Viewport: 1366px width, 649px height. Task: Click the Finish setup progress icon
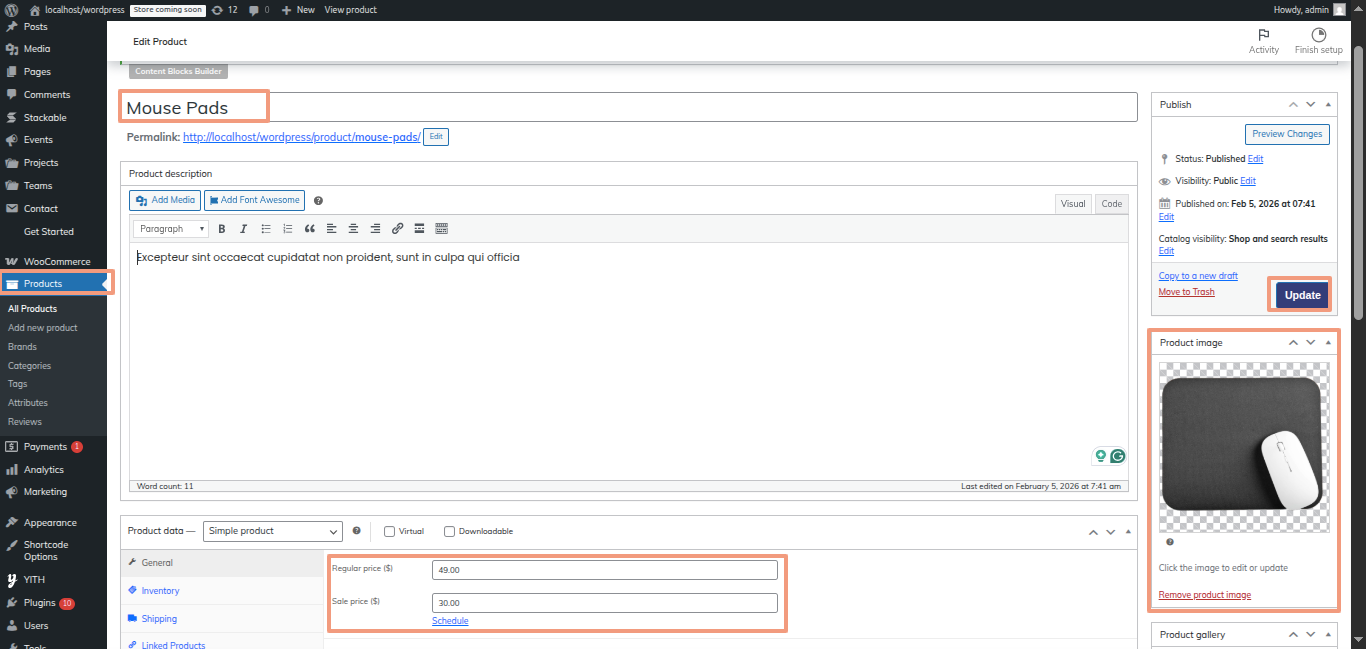click(x=1318, y=35)
